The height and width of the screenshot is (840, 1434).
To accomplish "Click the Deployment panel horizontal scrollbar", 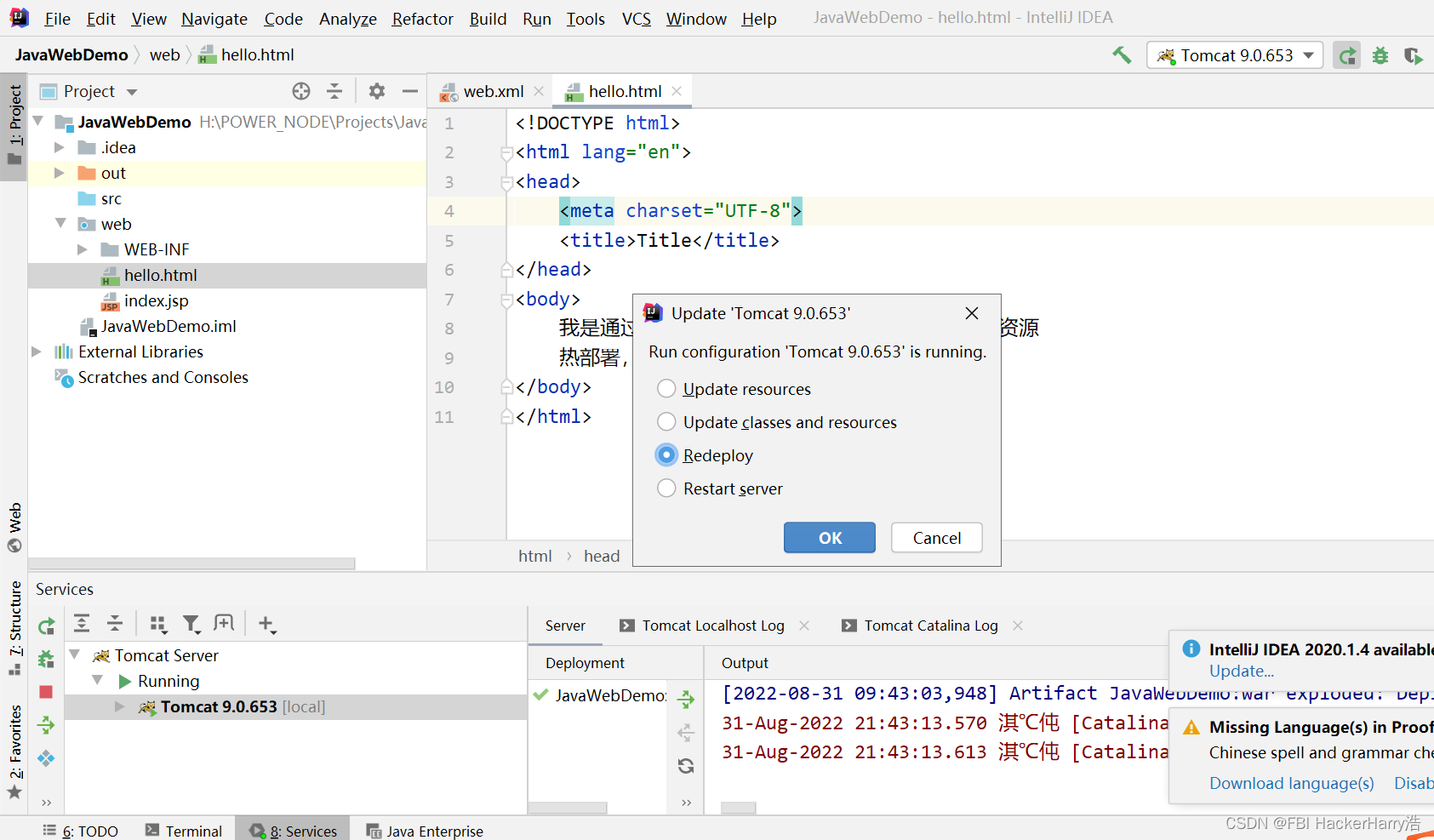I will pyautogui.click(x=568, y=808).
